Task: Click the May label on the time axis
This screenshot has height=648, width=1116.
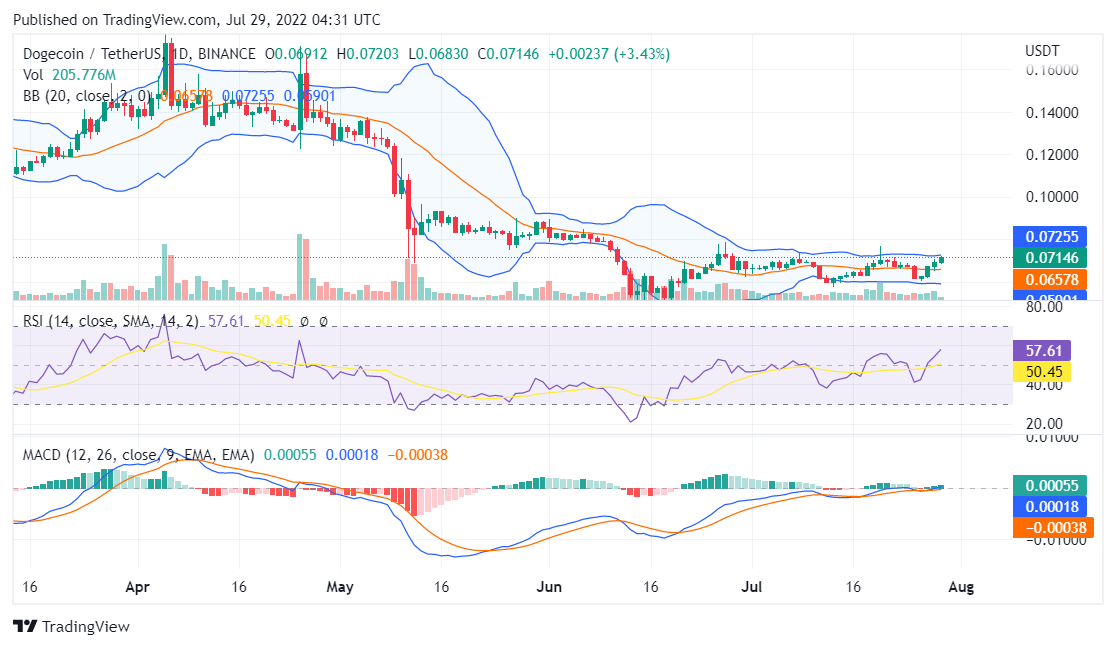Action: tap(341, 586)
